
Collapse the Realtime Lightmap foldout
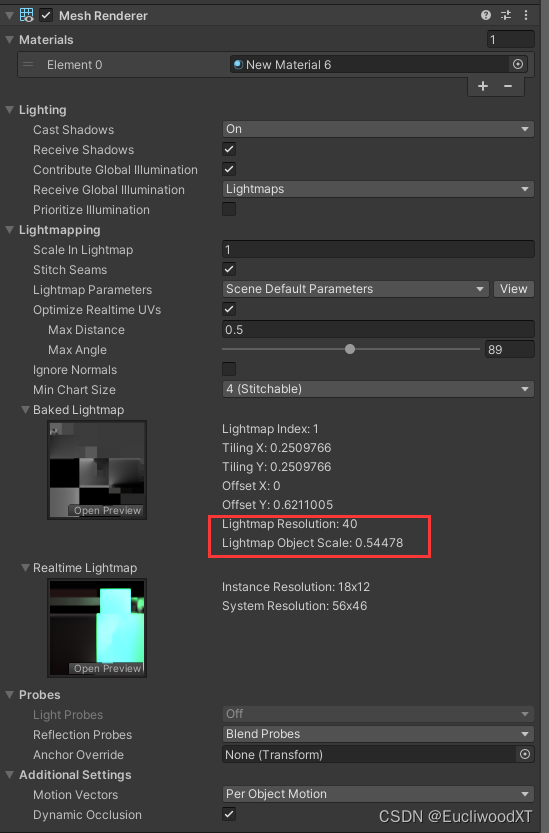25,567
